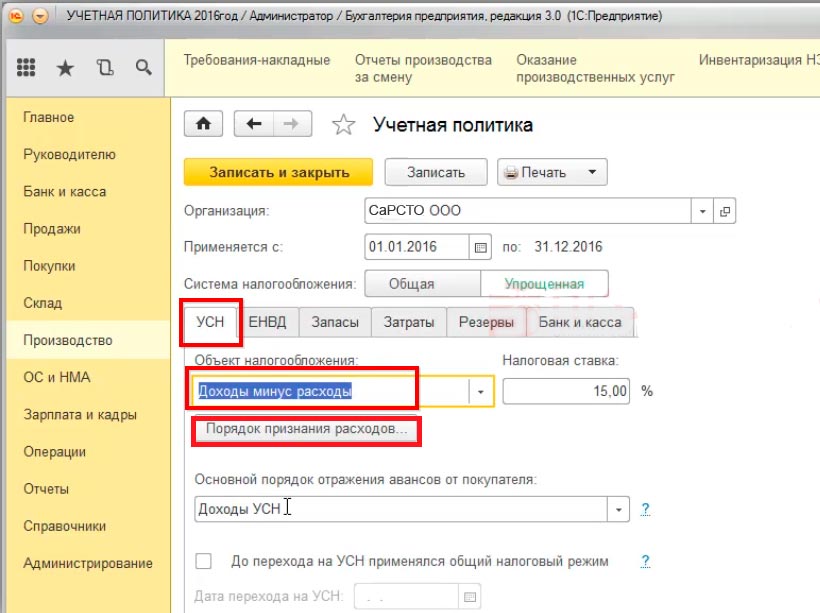Image resolution: width=820 pixels, height=613 pixels.
Task: Open organization record with open-form icon
Action: click(x=725, y=212)
